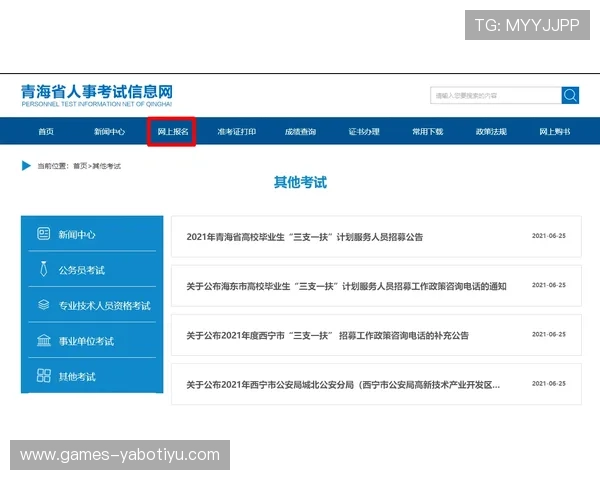Select 其他考试 in the left sidebar
Viewport: 600px width, 480px height.
tap(77, 377)
